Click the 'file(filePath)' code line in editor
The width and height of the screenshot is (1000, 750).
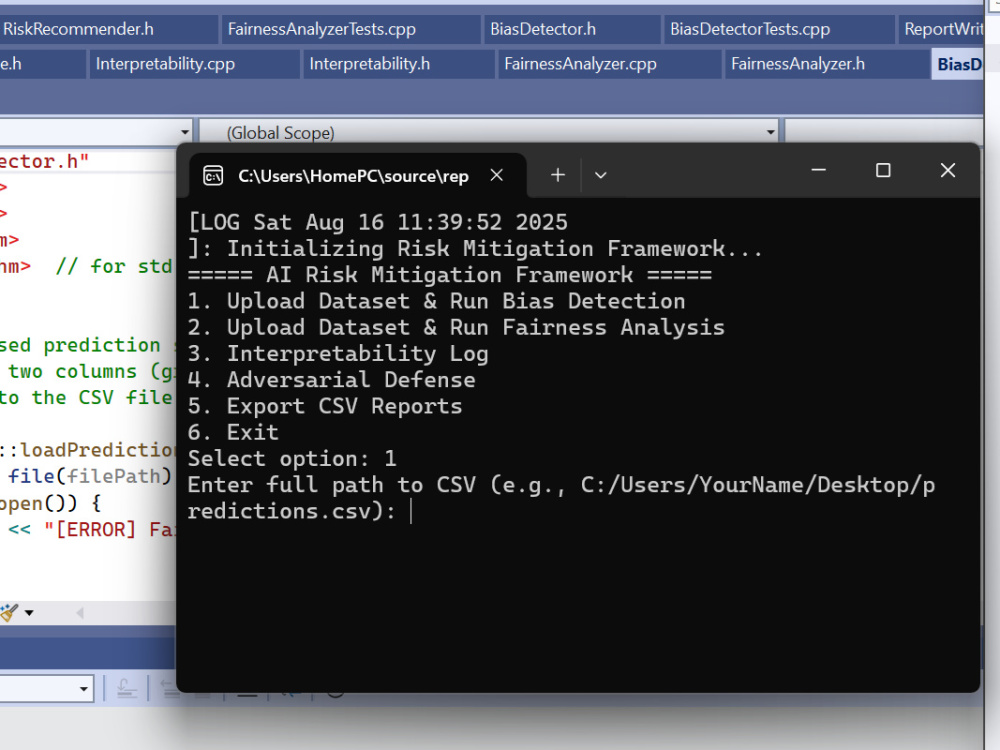90,476
